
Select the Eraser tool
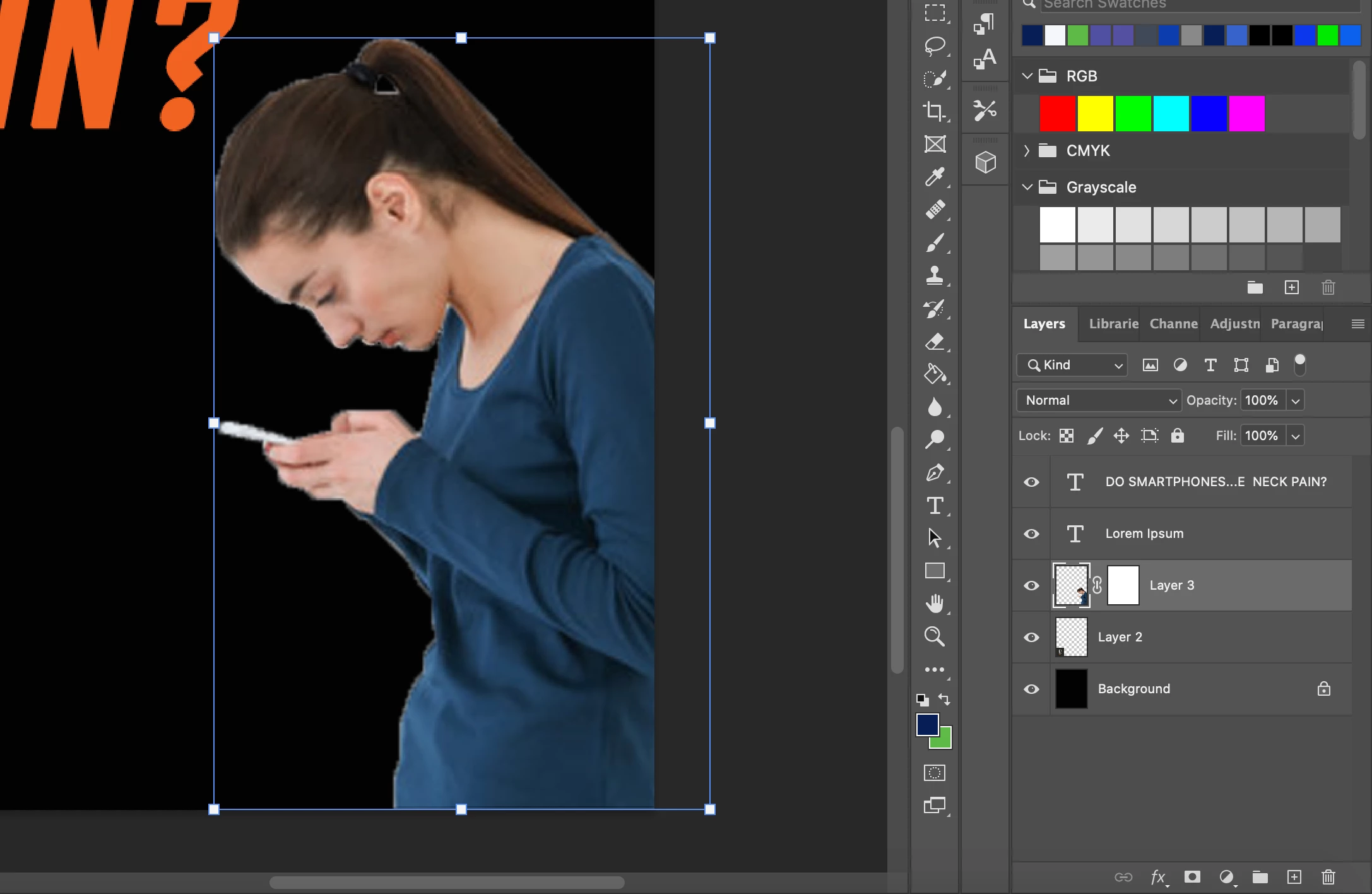935,342
